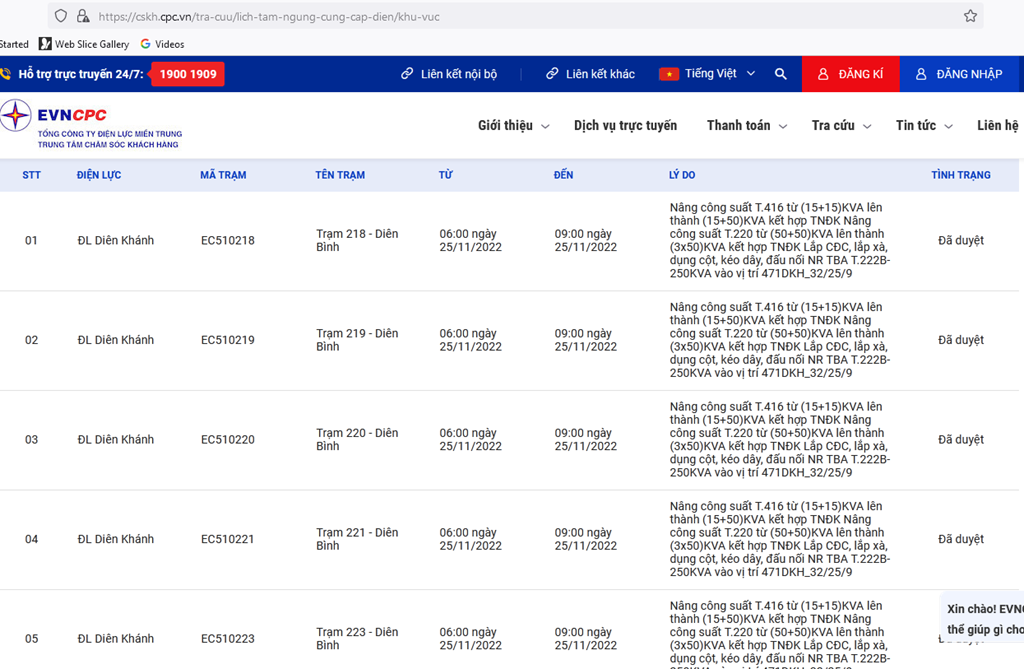Open Liên kết khác link
The width and height of the screenshot is (1024, 669).
pyautogui.click(x=590, y=74)
